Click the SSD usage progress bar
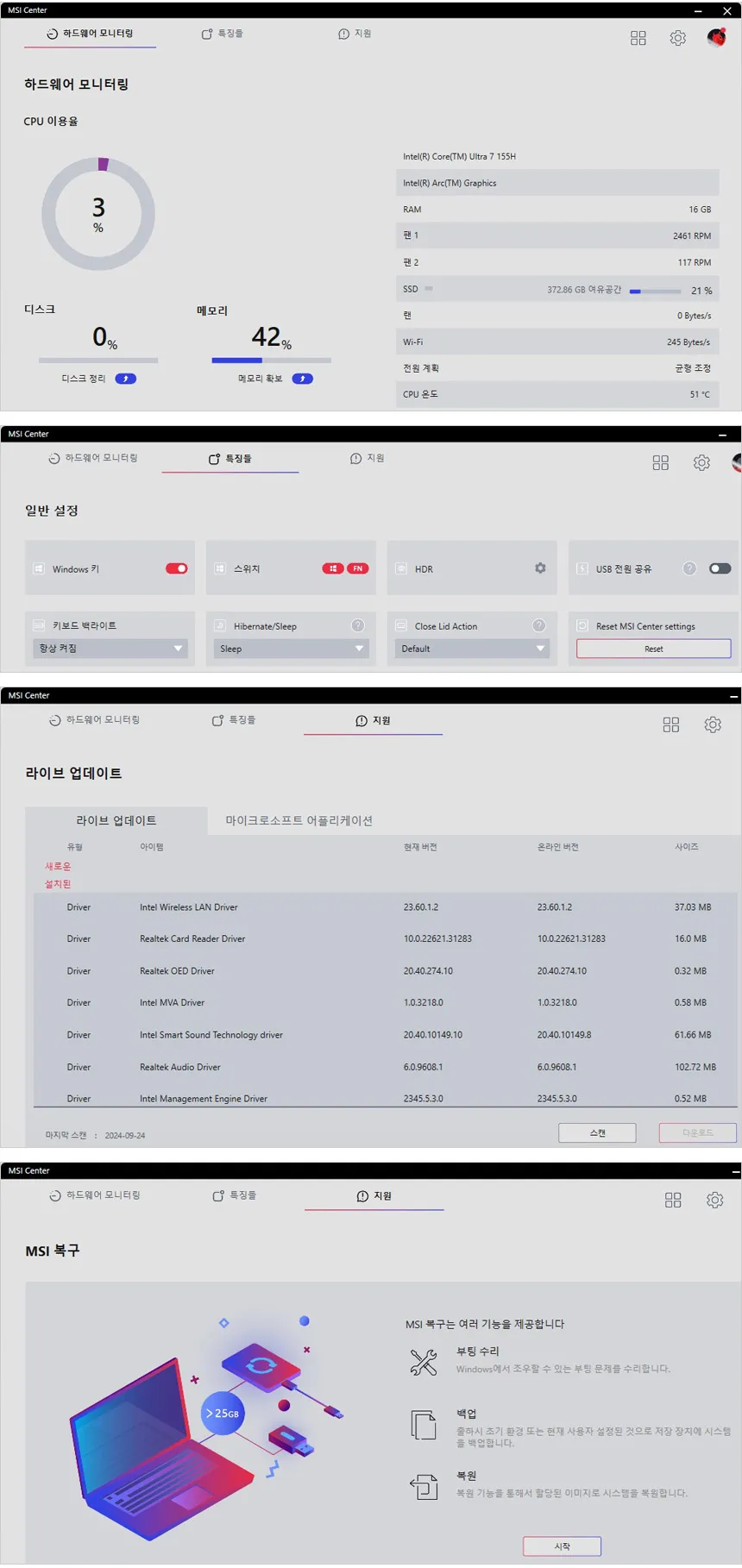742x1568 pixels. [x=655, y=292]
